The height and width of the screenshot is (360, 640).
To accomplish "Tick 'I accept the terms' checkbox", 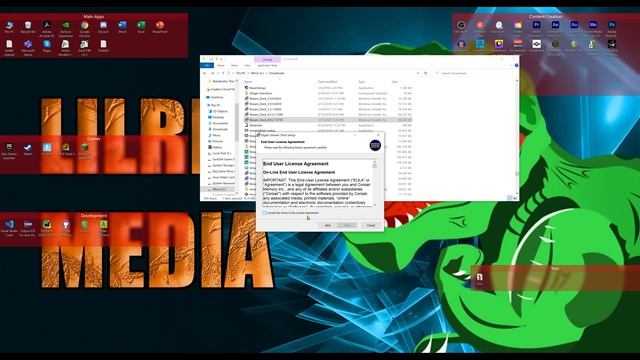I will 264,213.
